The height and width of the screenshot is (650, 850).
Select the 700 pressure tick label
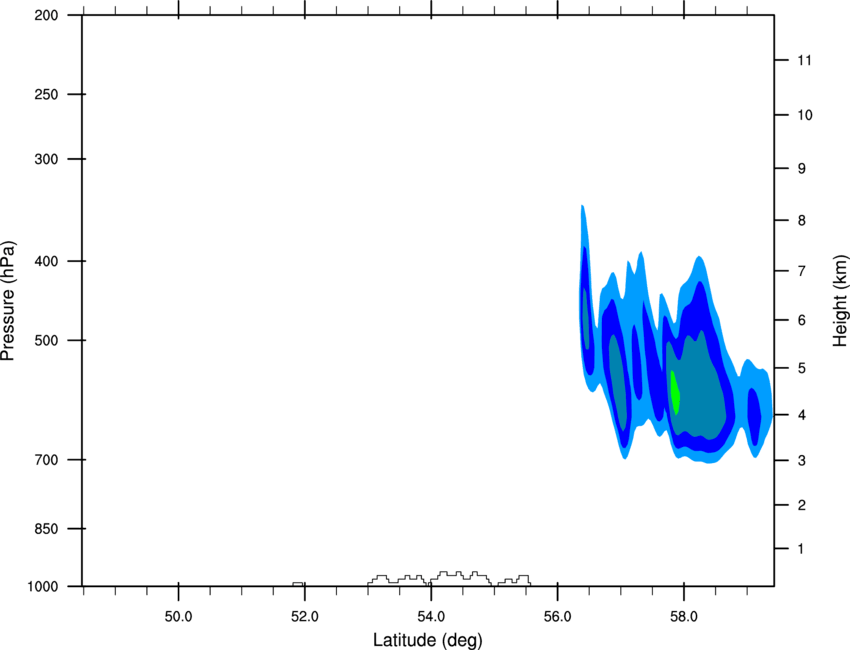click(x=46, y=460)
